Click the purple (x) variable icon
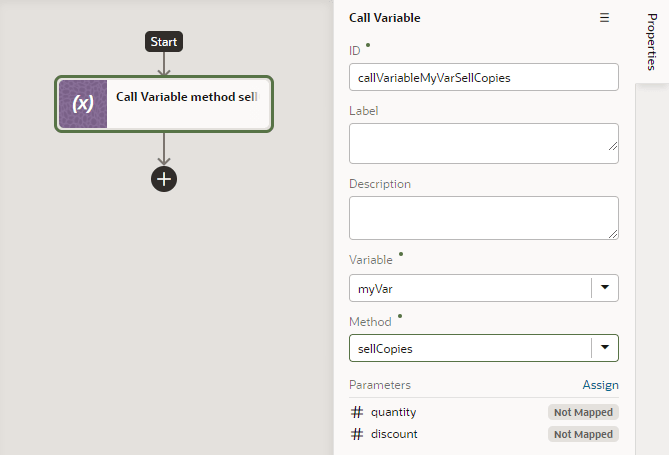This screenshot has height=455, width=669. (x=83, y=104)
